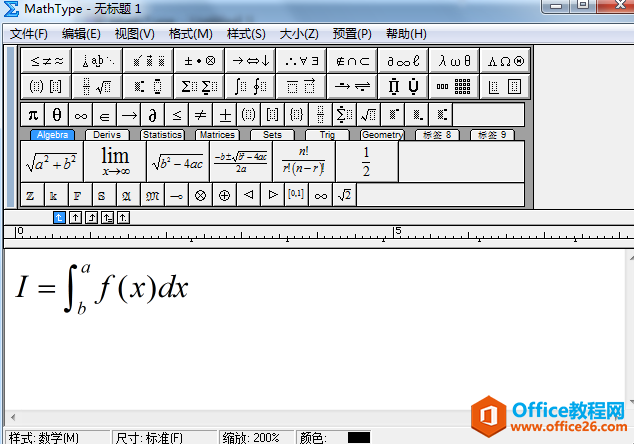Click the 样式: 数学(M) status bar field
This screenshot has height=444, width=634.
57,438
